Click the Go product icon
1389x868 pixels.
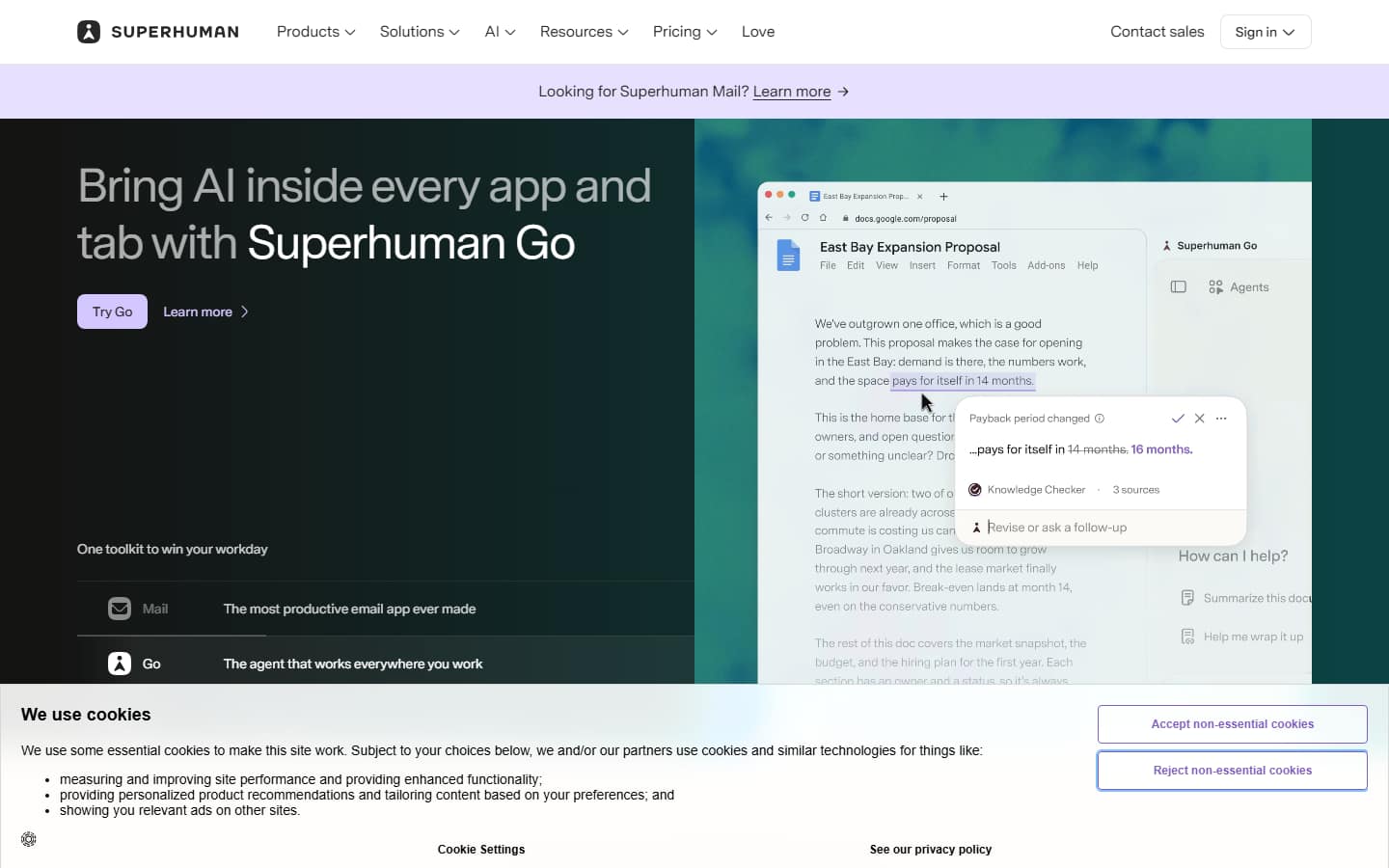click(x=120, y=664)
